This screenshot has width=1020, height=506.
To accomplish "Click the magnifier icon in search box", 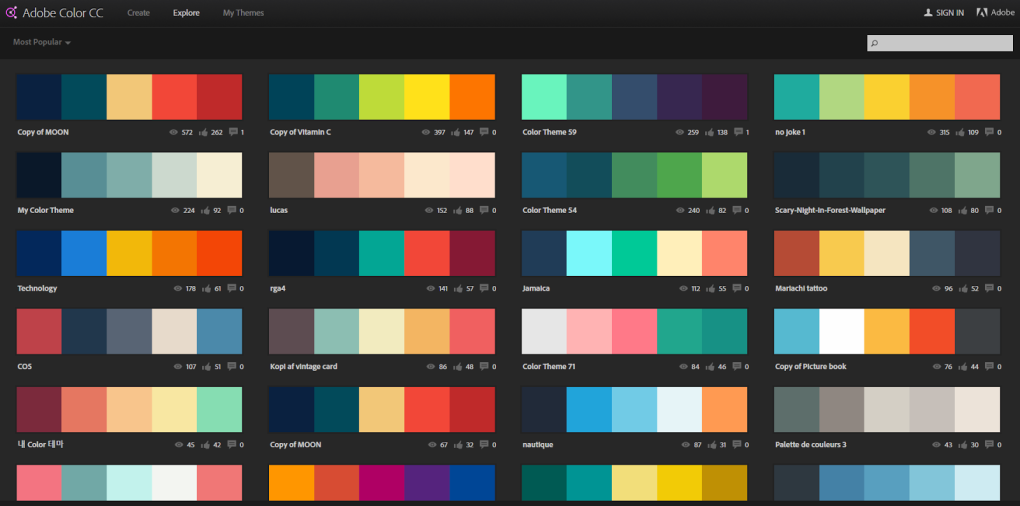I will coord(875,43).
